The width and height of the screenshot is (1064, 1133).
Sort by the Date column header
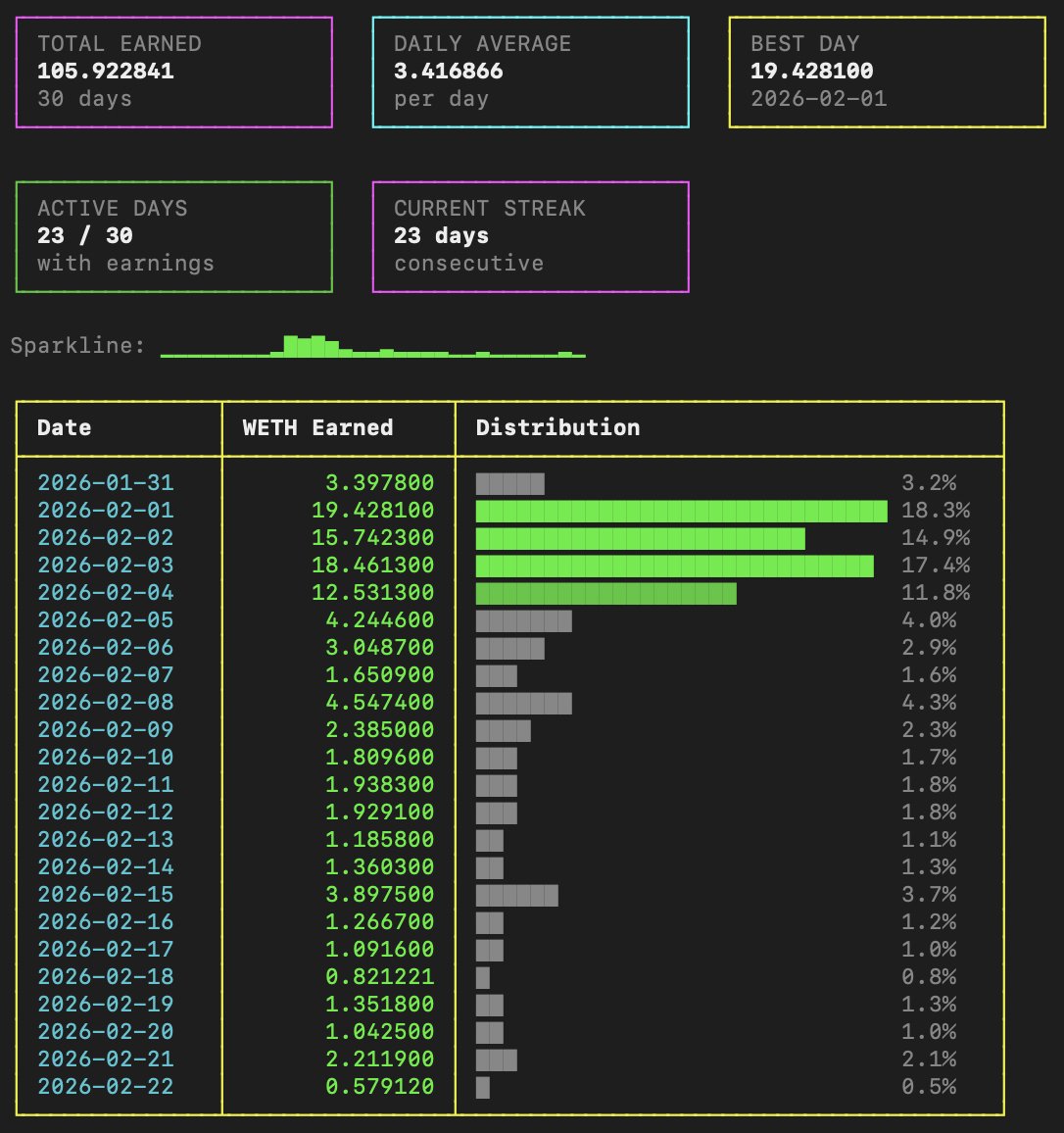[x=63, y=427]
